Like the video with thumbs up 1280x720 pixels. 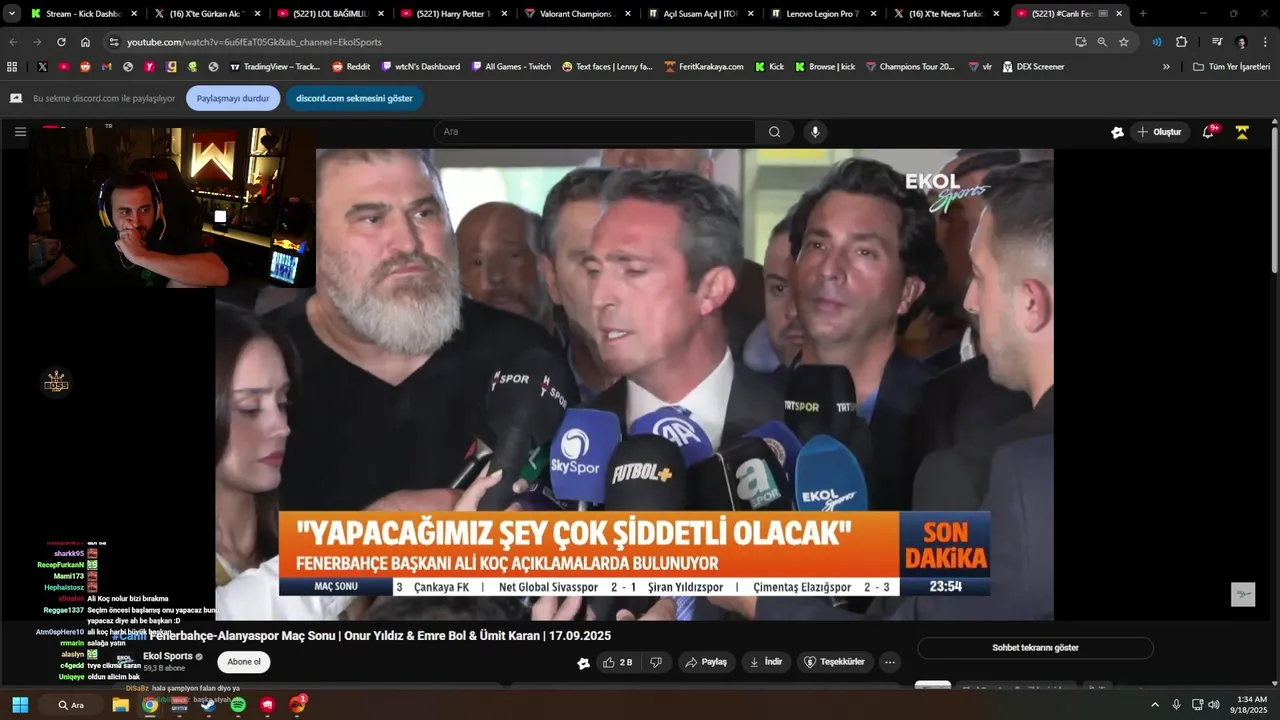point(618,662)
